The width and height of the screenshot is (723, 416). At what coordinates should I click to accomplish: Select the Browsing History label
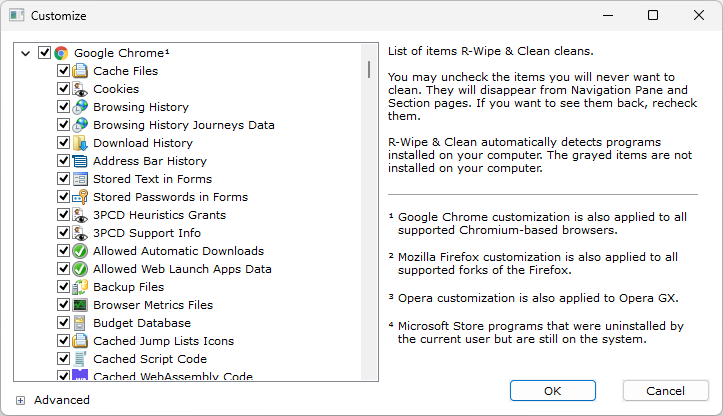[141, 107]
